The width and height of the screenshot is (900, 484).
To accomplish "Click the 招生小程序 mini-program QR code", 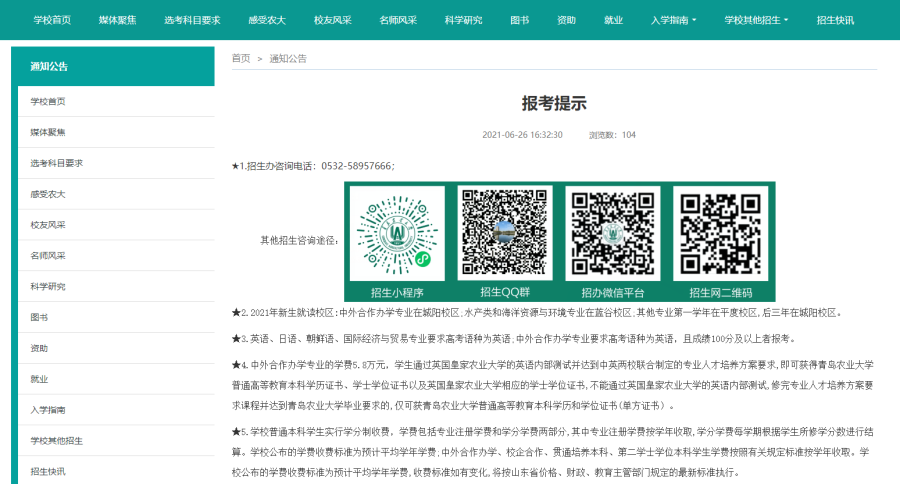I will tap(397, 232).
